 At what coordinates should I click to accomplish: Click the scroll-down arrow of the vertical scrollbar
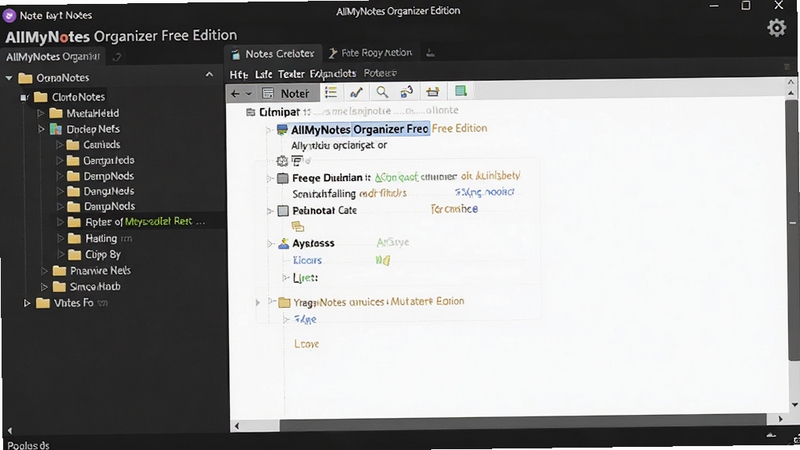click(794, 405)
